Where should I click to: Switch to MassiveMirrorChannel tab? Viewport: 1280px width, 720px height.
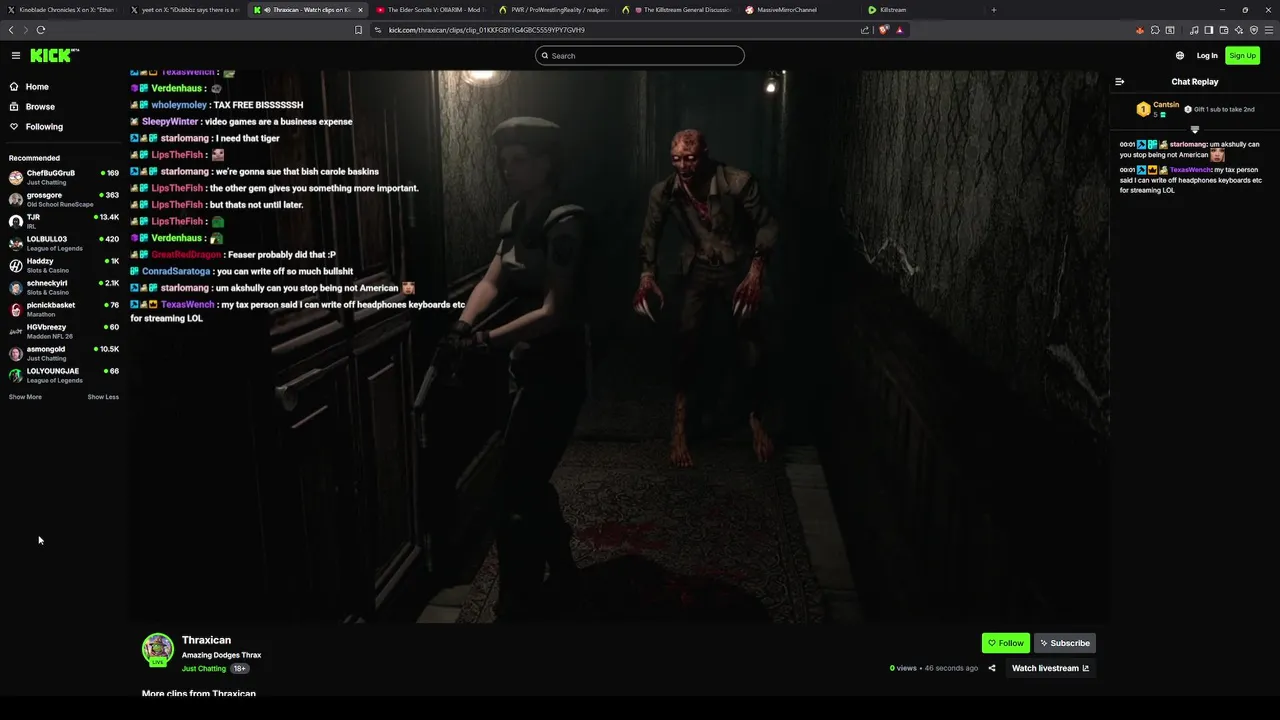[799, 10]
